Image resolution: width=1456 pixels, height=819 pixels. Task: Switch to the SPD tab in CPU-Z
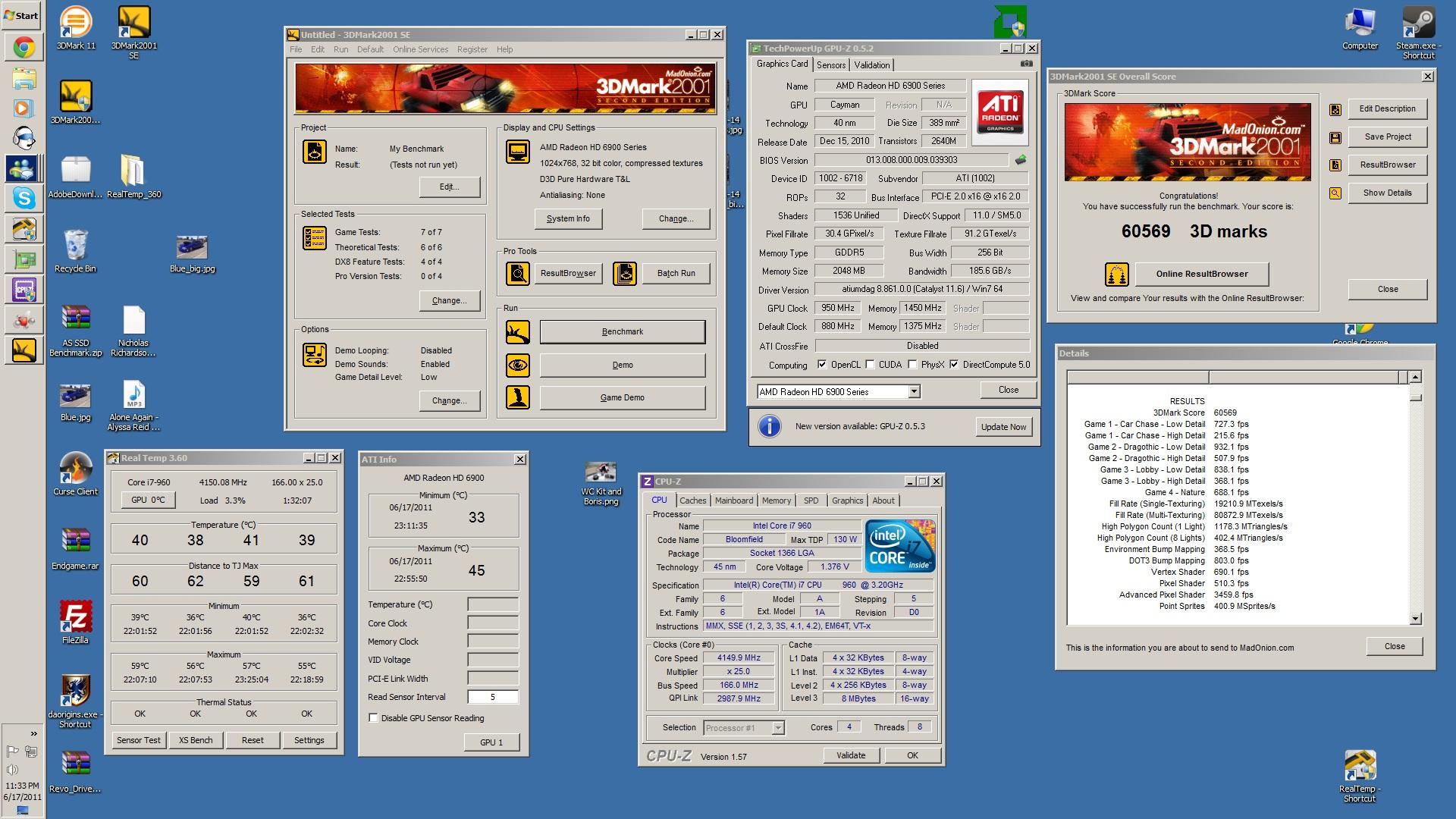tap(811, 500)
